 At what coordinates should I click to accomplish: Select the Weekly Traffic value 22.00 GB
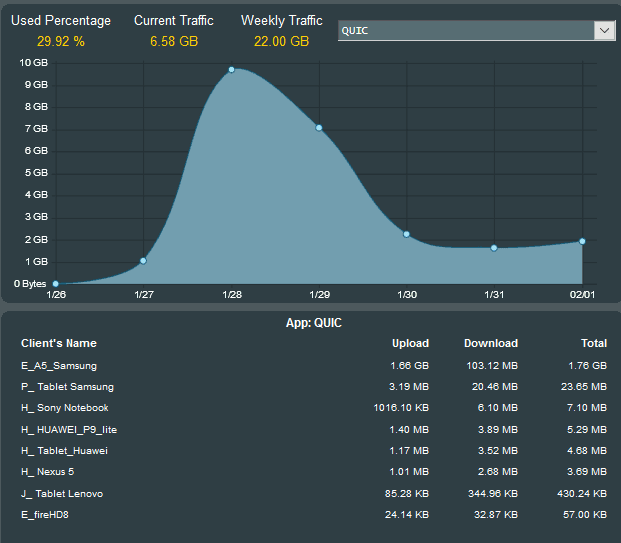click(x=281, y=41)
